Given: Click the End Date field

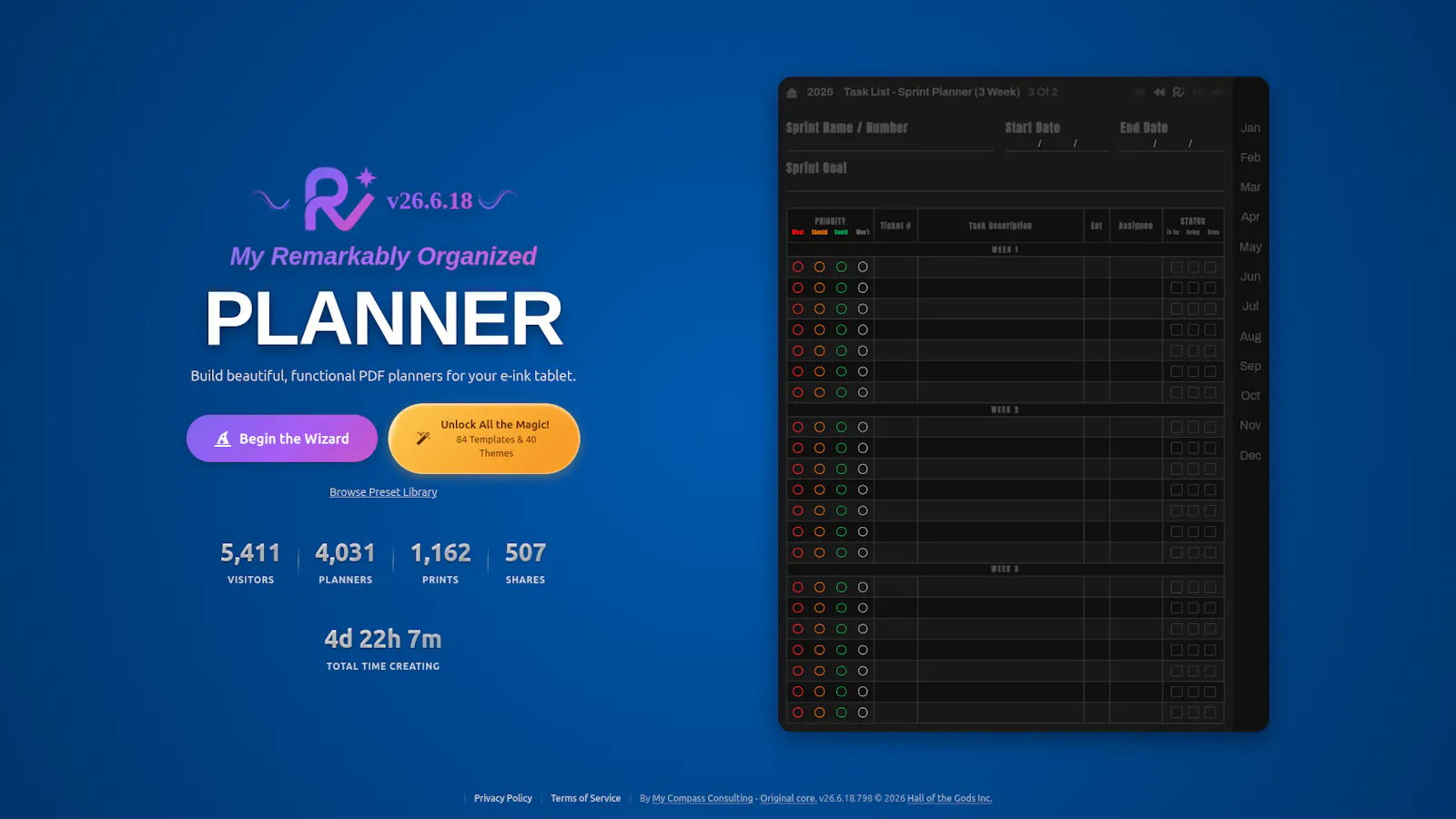Looking at the screenshot, I should point(1172,136).
